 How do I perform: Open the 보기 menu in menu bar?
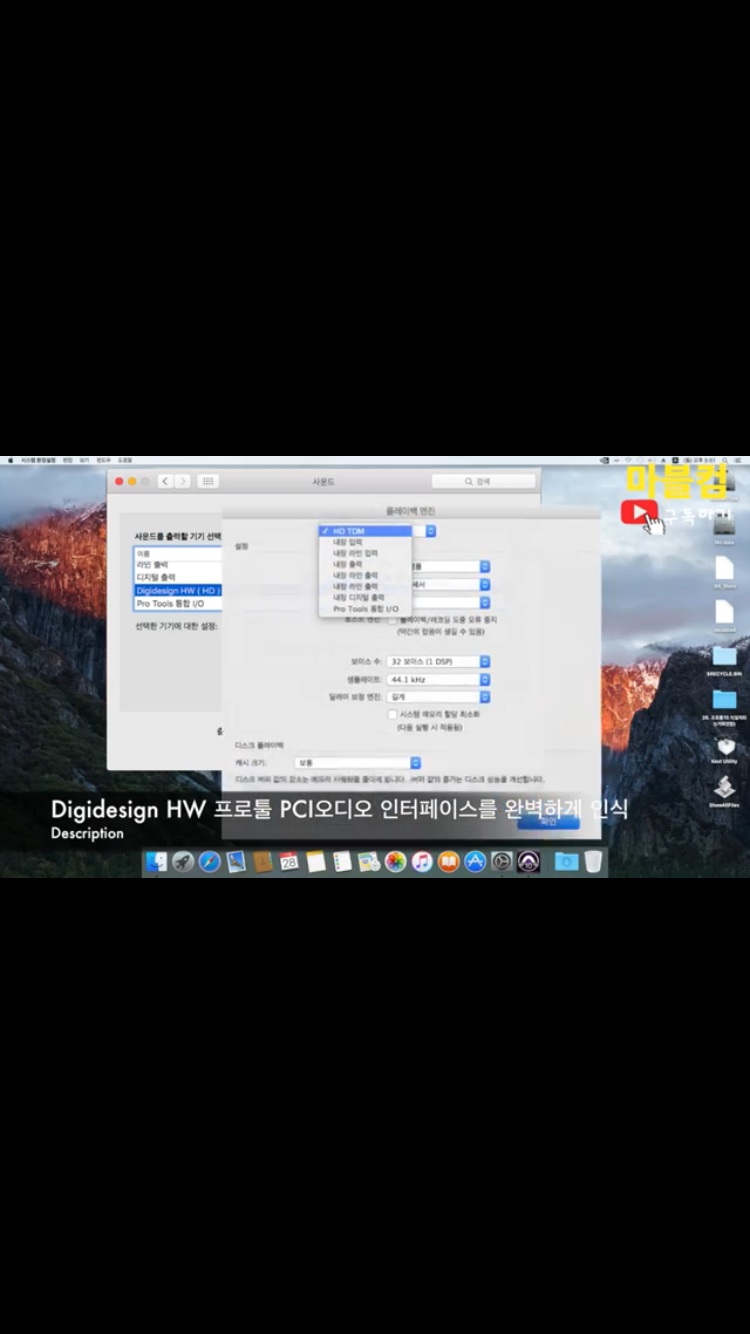point(84,460)
